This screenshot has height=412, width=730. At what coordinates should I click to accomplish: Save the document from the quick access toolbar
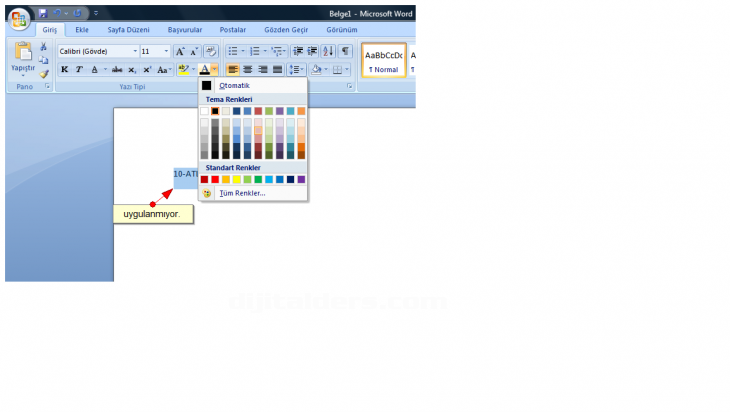click(x=43, y=14)
